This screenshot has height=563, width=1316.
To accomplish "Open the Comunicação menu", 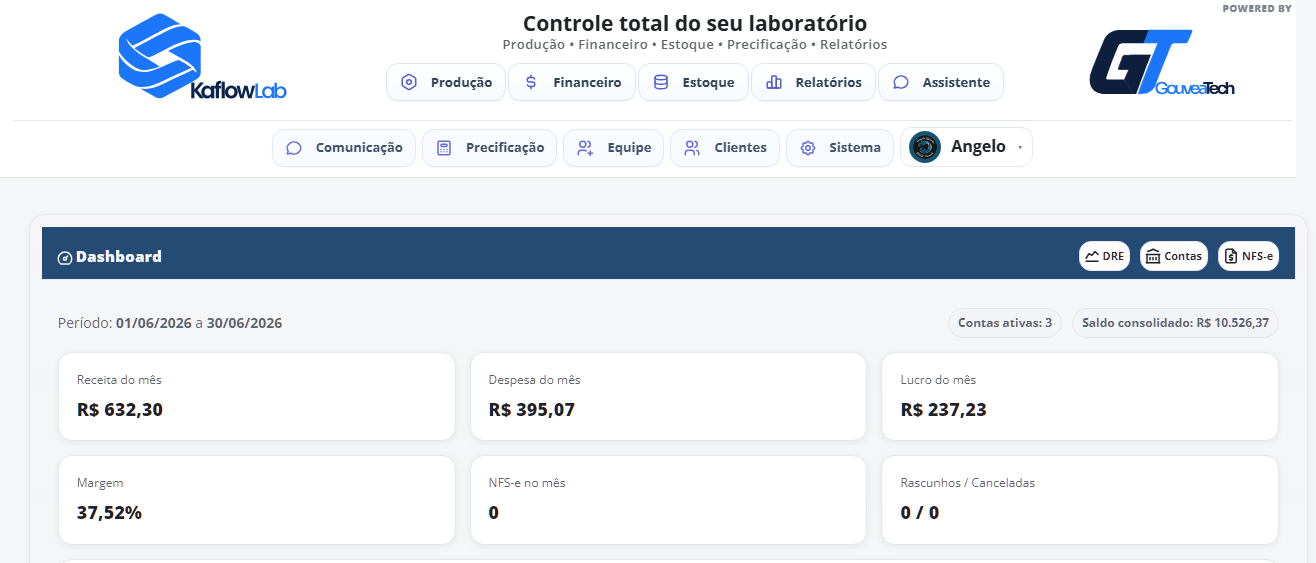I will 344,148.
